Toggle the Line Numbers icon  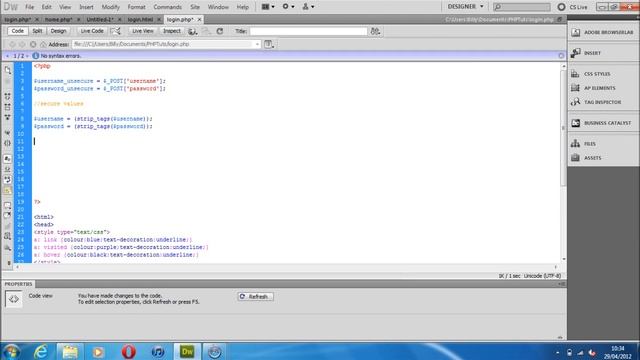click(7, 158)
